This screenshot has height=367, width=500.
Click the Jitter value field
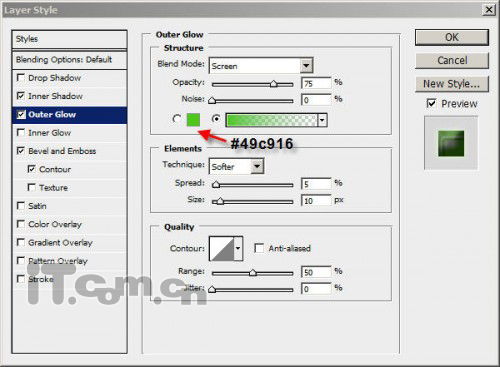point(316,289)
